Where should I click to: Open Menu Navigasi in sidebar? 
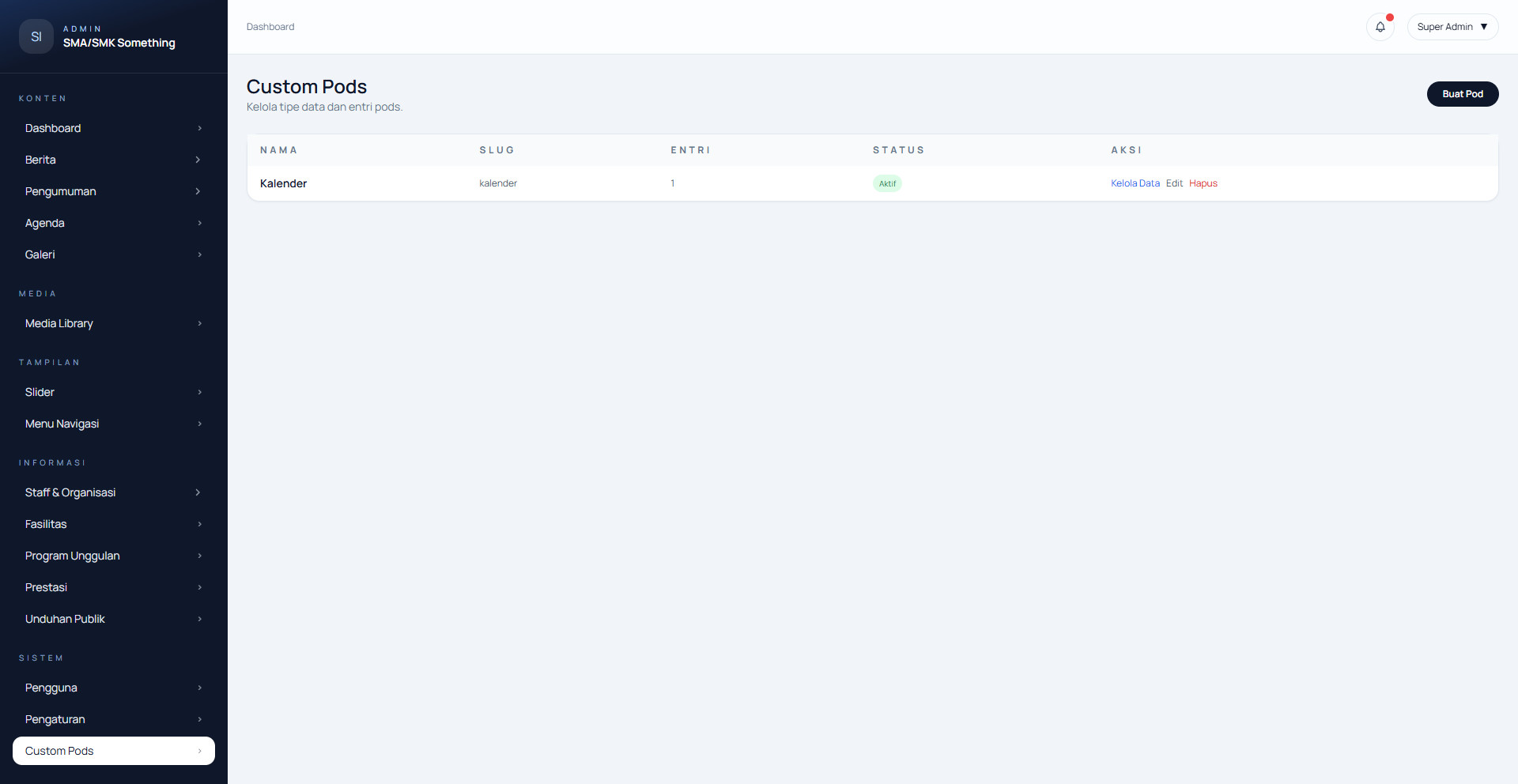[x=114, y=424]
